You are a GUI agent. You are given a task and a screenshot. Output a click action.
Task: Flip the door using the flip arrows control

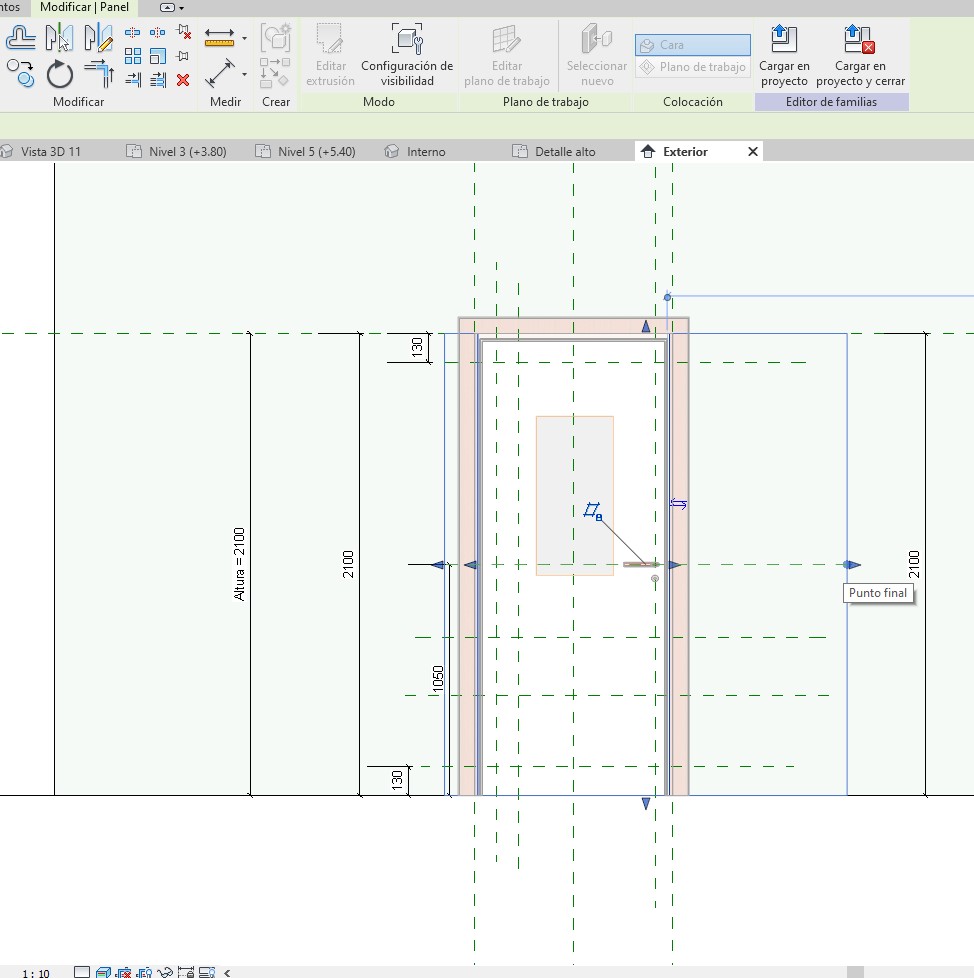point(678,504)
